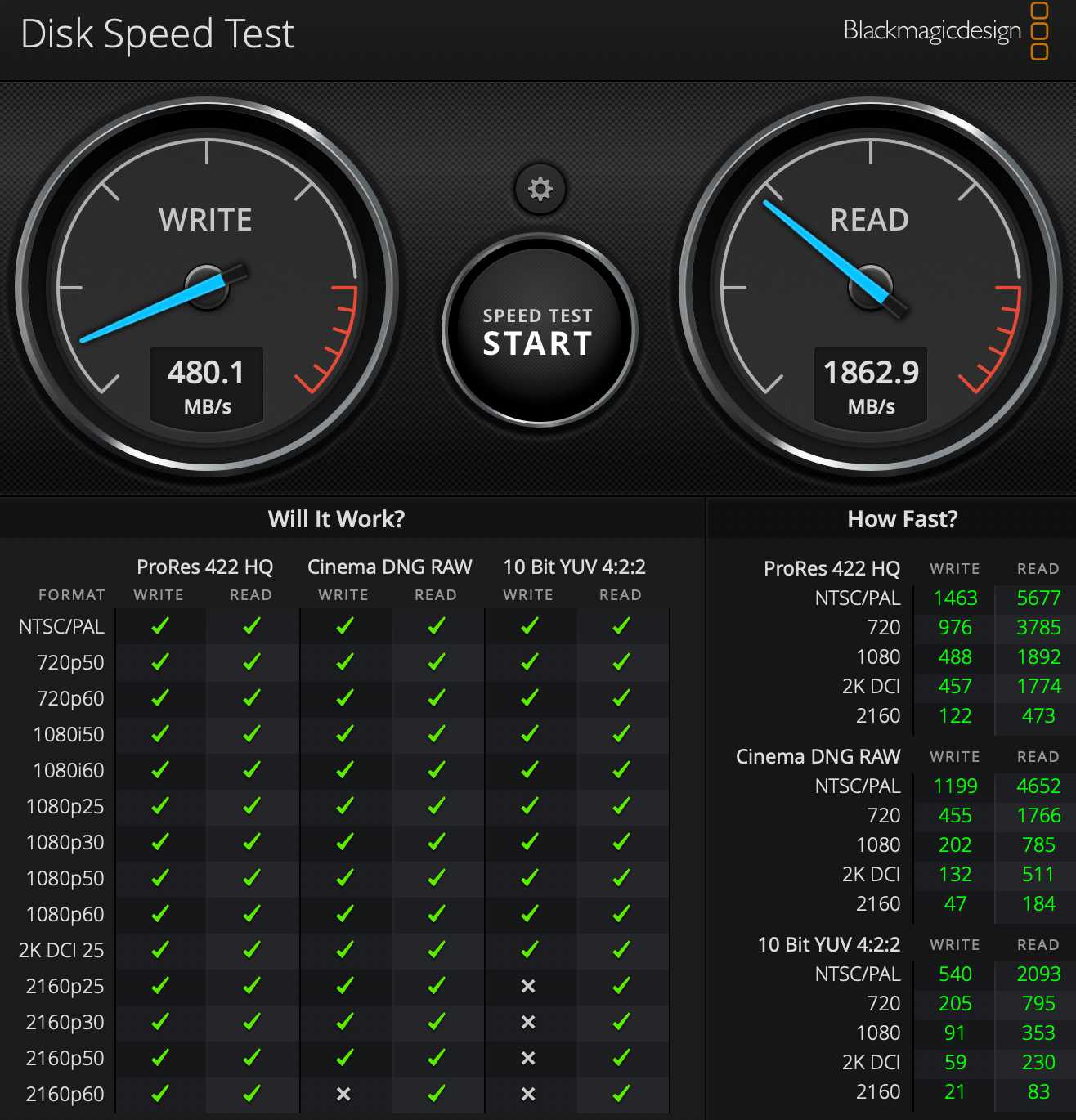This screenshot has width=1076, height=1120.
Task: Click 1080p50 ProRes read checkmark
Action: pos(252,878)
